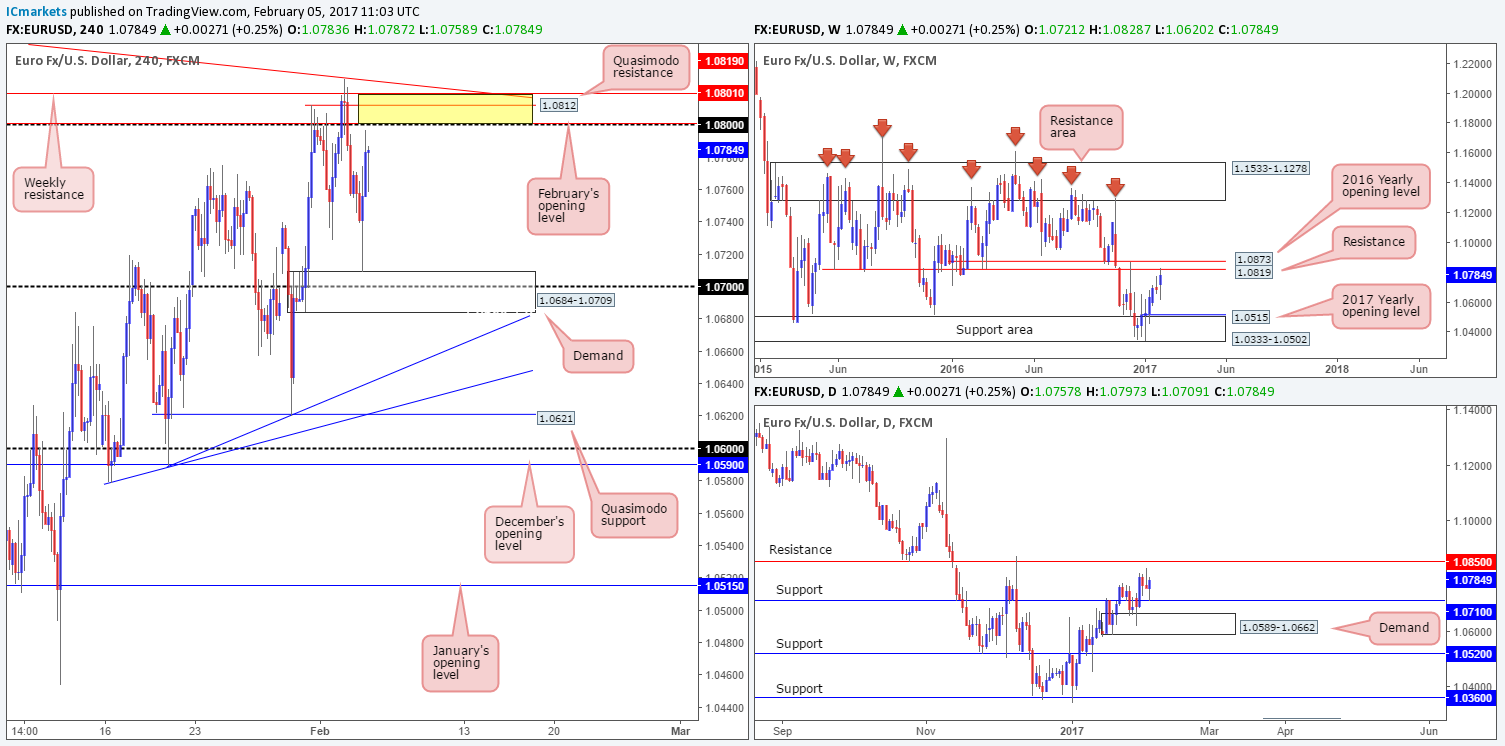Select the 4H chart title Euro Fx/U.S. Dollar, 240
The height and width of the screenshot is (746, 1505).
click(107, 61)
